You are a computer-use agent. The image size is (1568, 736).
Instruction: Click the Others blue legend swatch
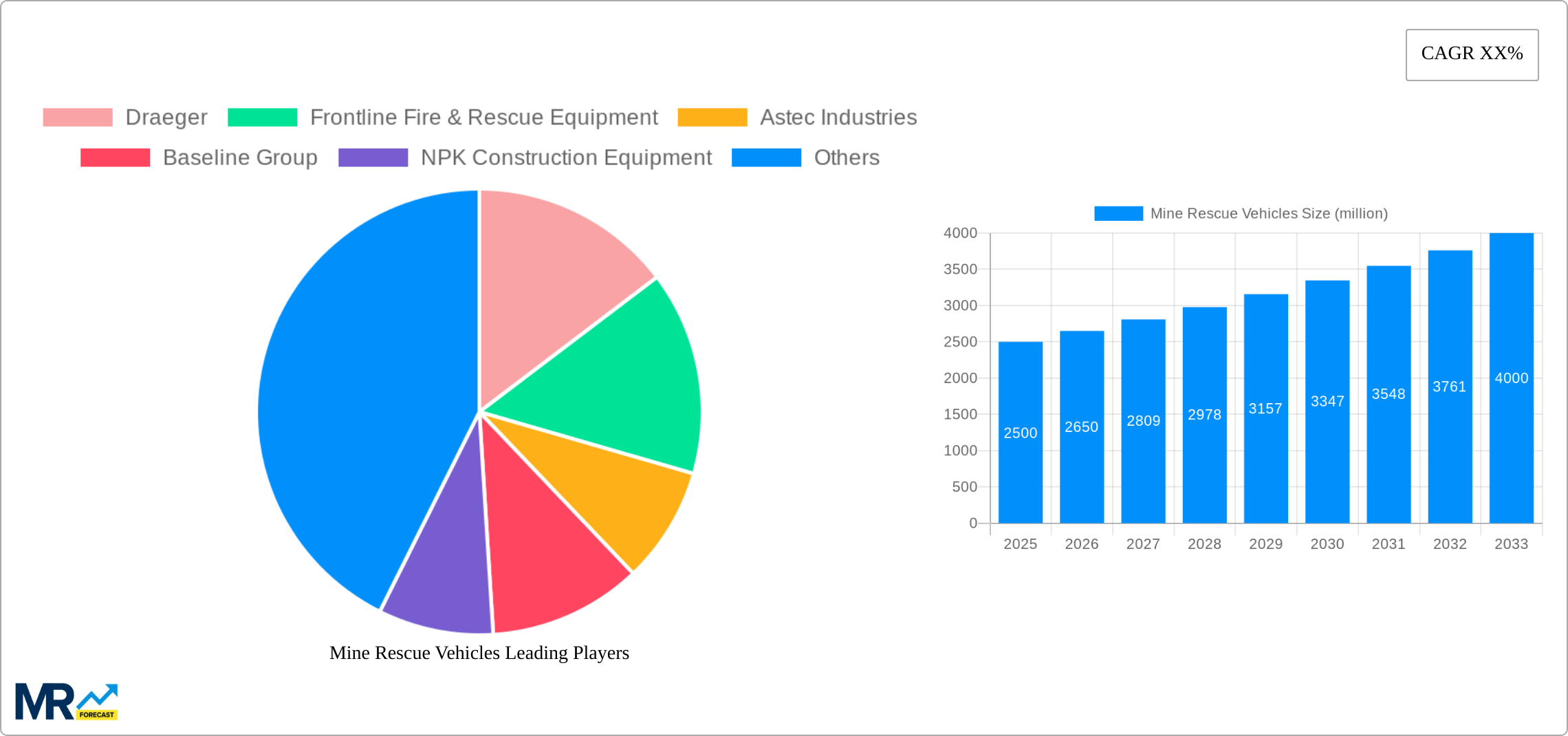click(x=765, y=158)
